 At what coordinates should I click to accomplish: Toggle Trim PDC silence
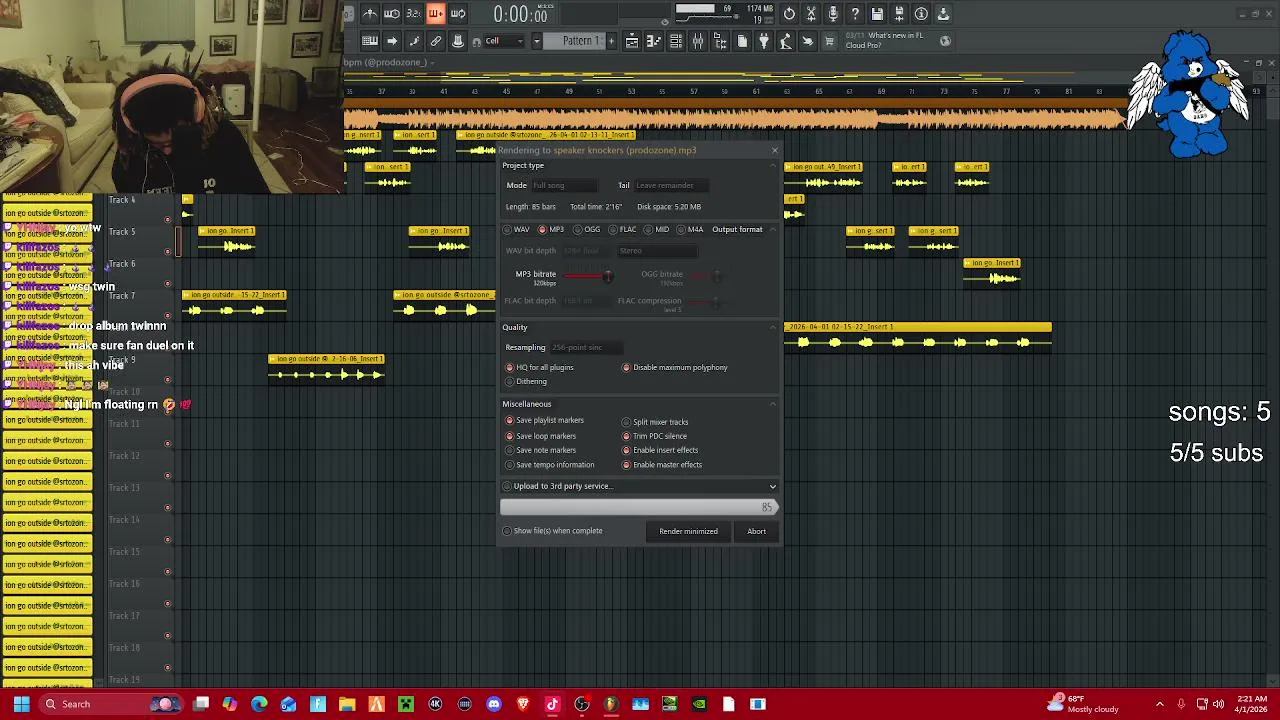655,436
